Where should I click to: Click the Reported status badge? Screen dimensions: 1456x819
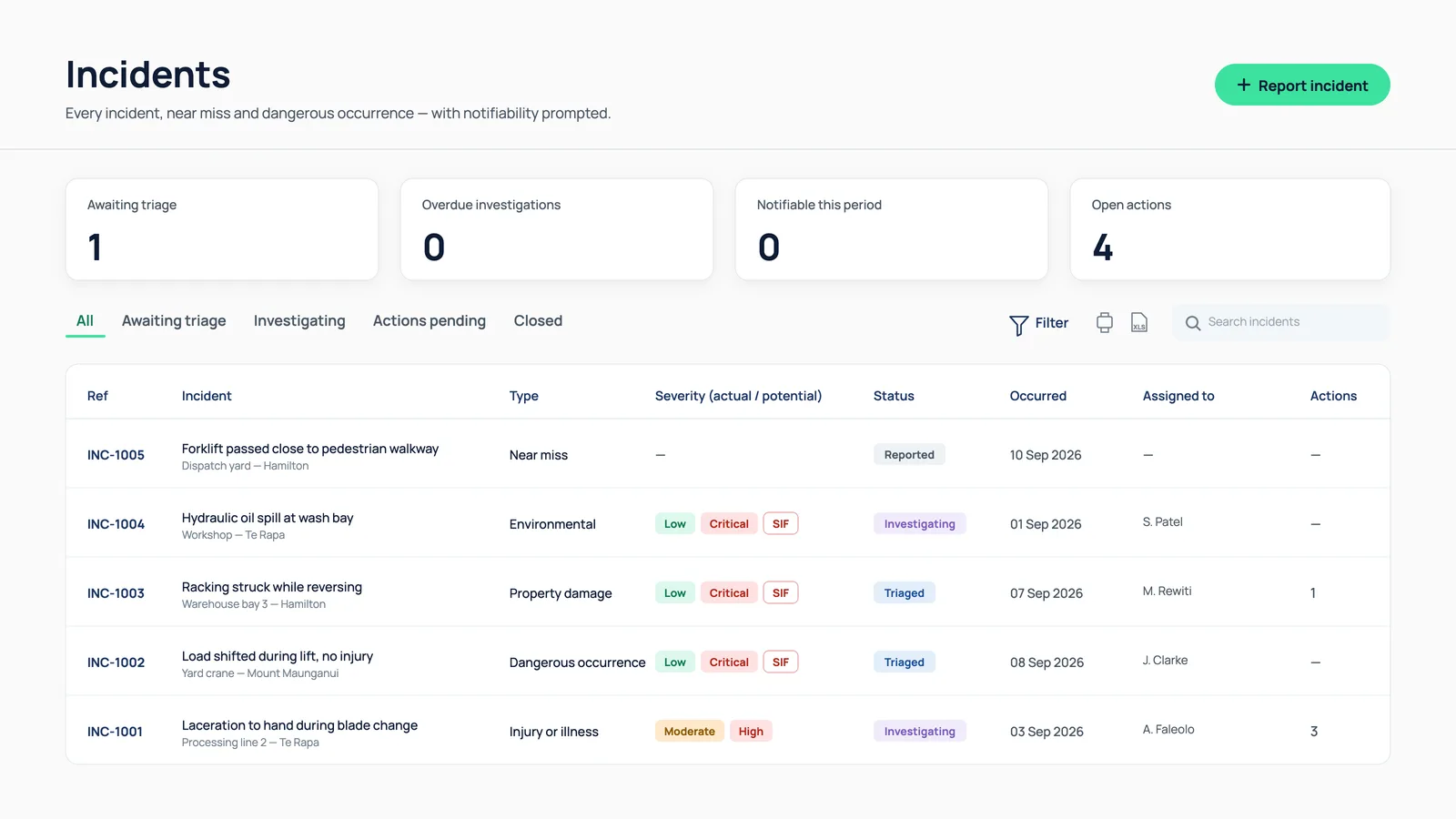coord(909,455)
